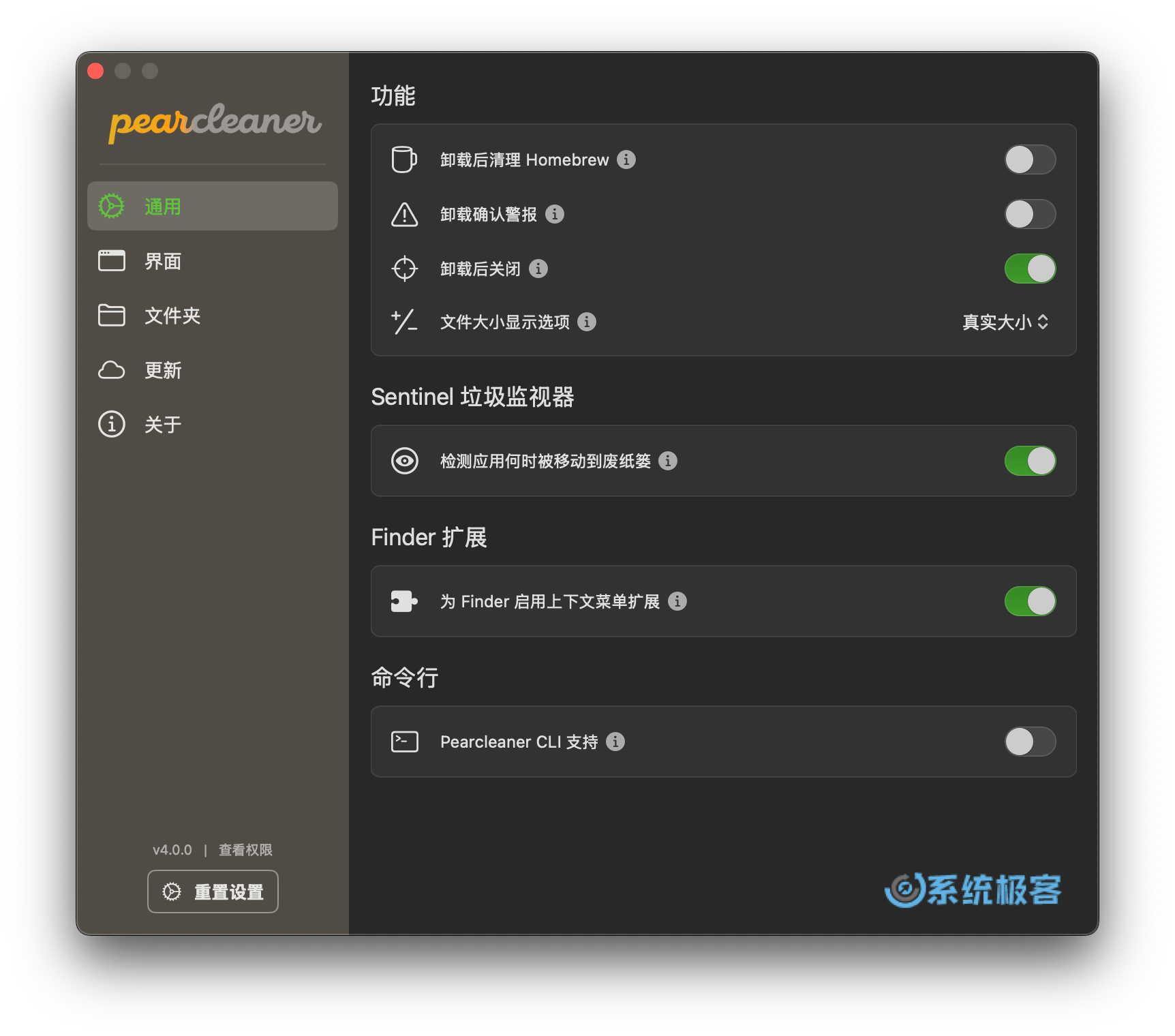Click the terminal icon for Pearcleaner CLI
1175x1036 pixels.
click(x=404, y=742)
